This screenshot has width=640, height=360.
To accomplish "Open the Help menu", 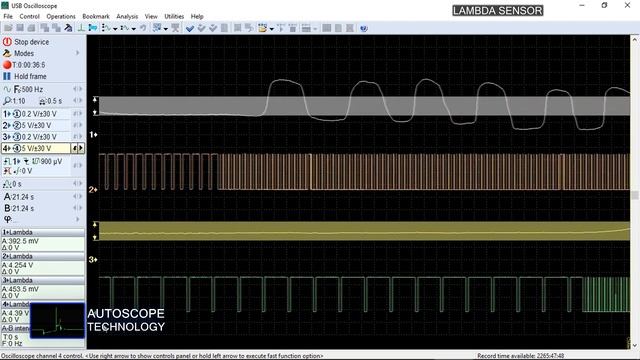I will click(197, 16).
